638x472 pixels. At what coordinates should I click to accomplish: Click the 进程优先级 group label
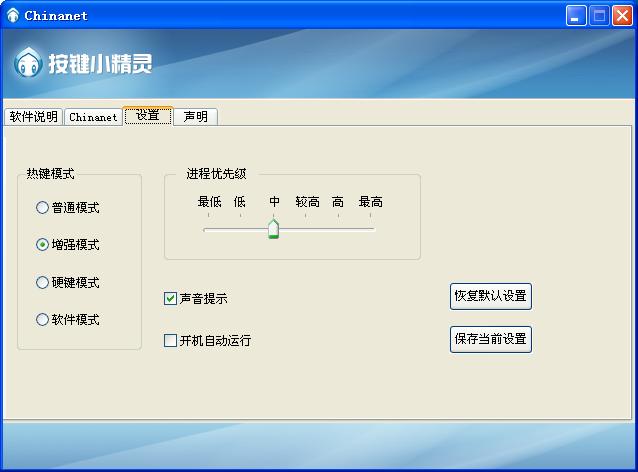point(216,174)
